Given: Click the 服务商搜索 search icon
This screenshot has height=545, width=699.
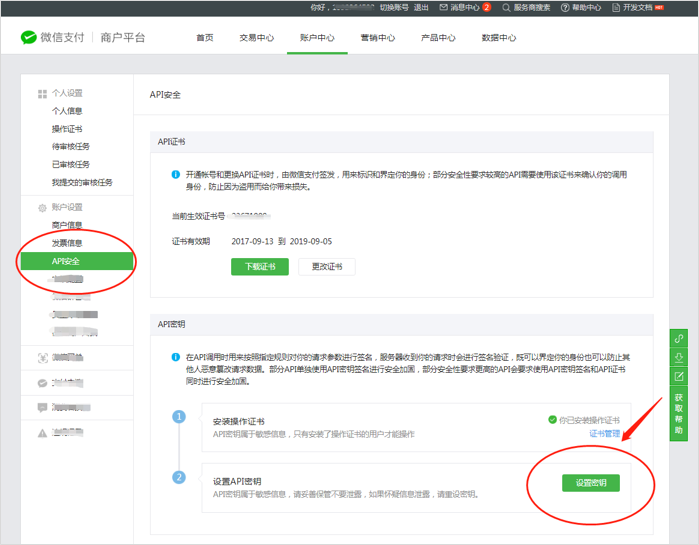Looking at the screenshot, I should (506, 7).
